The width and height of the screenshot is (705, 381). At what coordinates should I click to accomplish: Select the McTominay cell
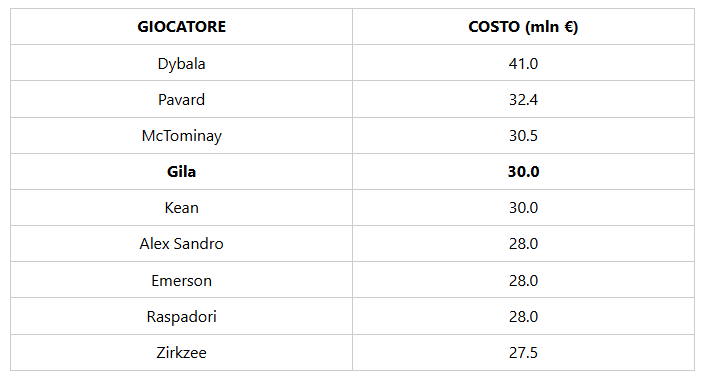tap(181, 135)
